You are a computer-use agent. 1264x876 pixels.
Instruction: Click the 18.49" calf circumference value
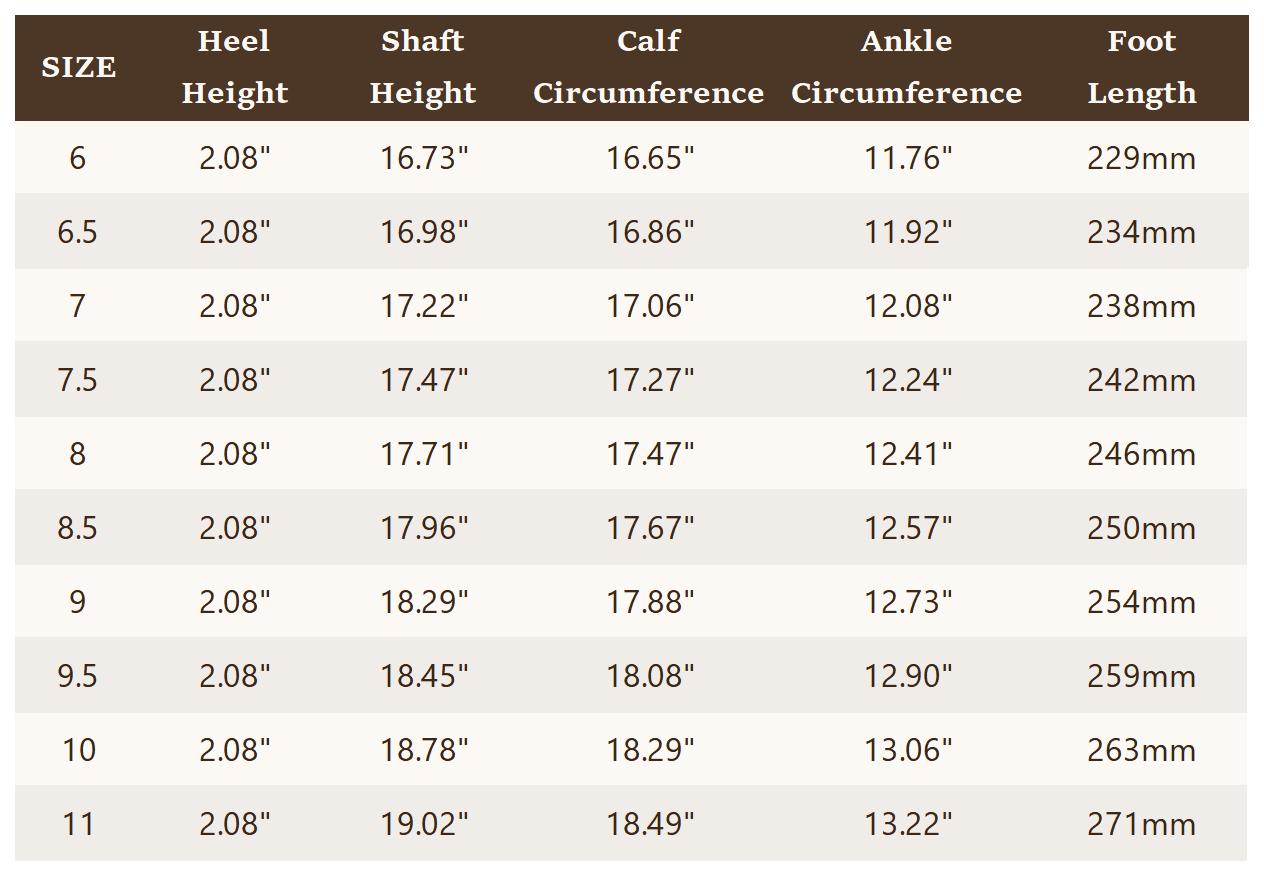pyautogui.click(x=650, y=824)
